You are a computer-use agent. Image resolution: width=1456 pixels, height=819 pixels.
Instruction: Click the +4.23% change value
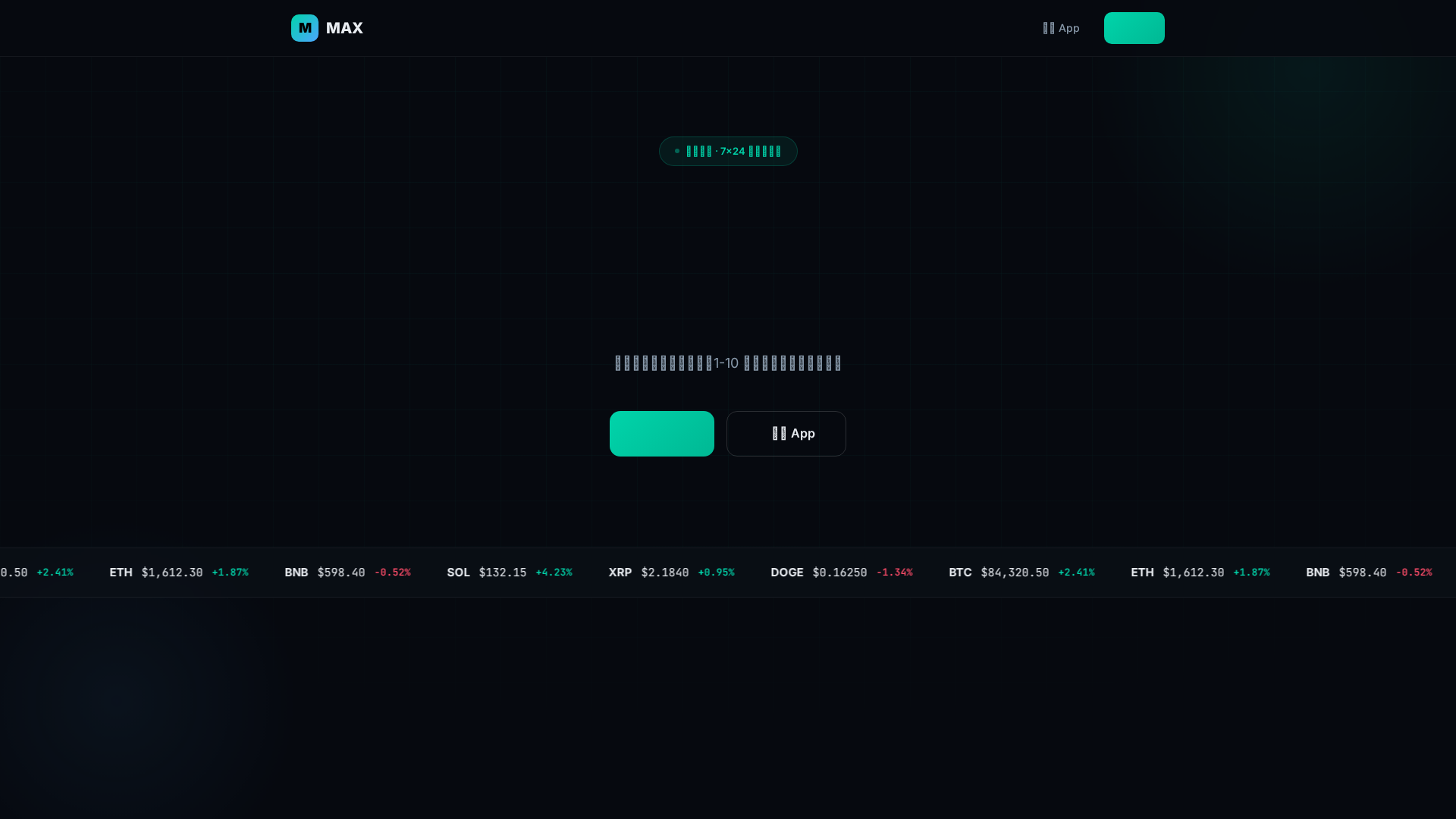click(554, 573)
